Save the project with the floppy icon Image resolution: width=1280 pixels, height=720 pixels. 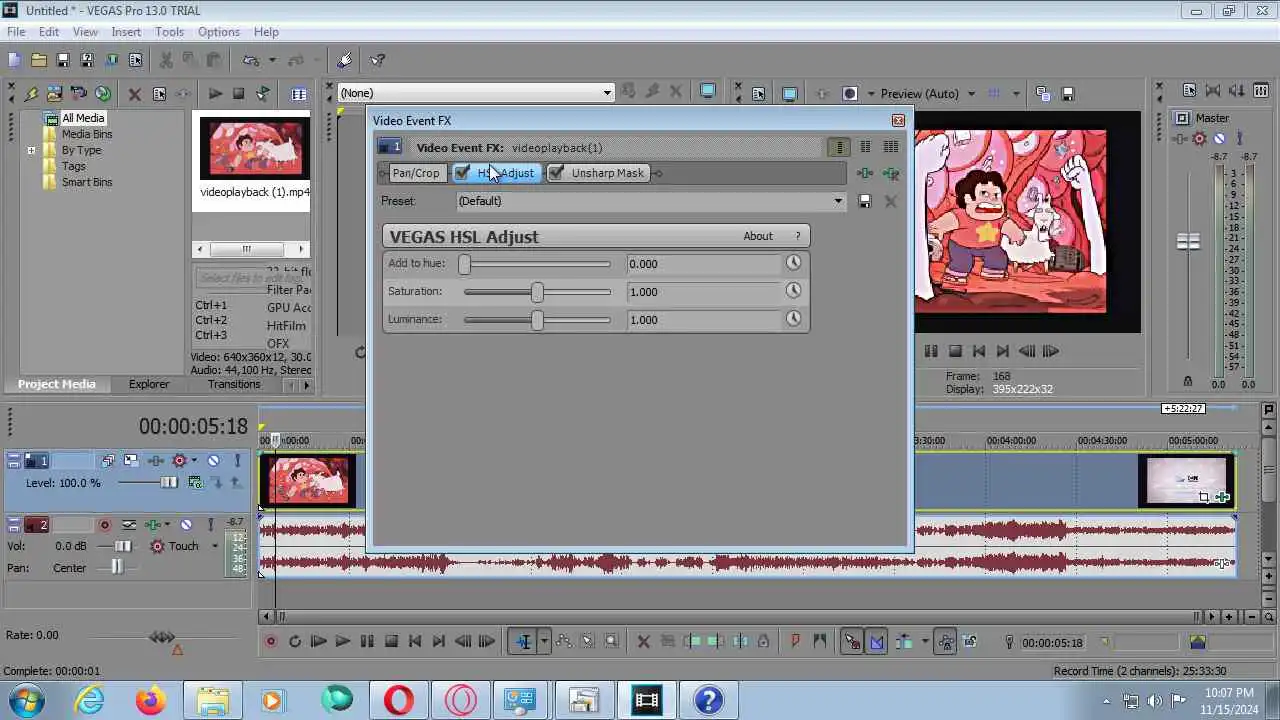pyautogui.click(x=62, y=60)
